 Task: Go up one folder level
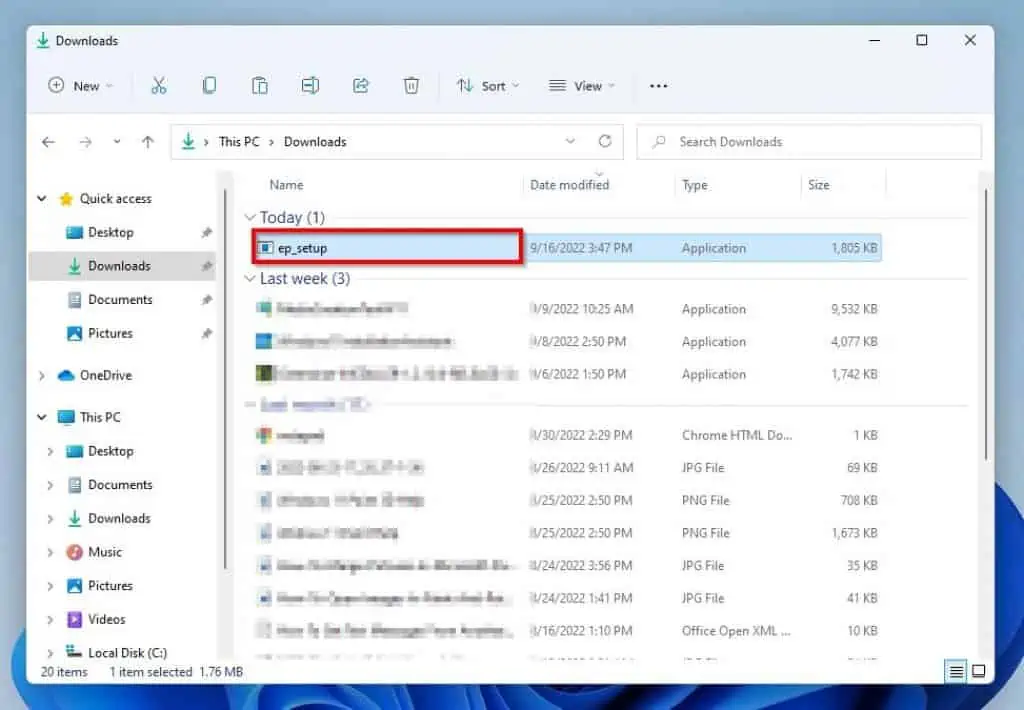(x=148, y=142)
